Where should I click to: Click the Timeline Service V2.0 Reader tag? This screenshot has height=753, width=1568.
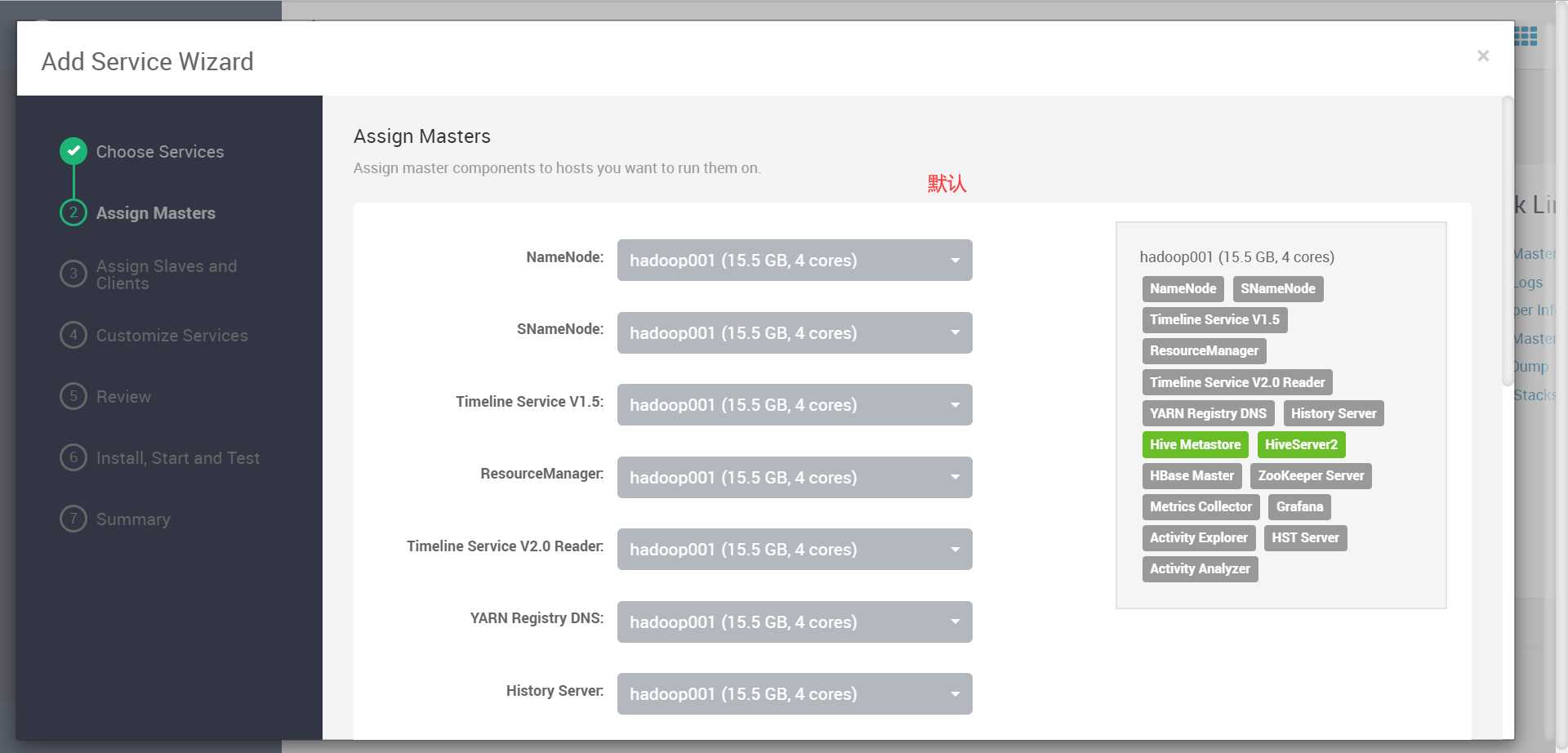point(1237,382)
